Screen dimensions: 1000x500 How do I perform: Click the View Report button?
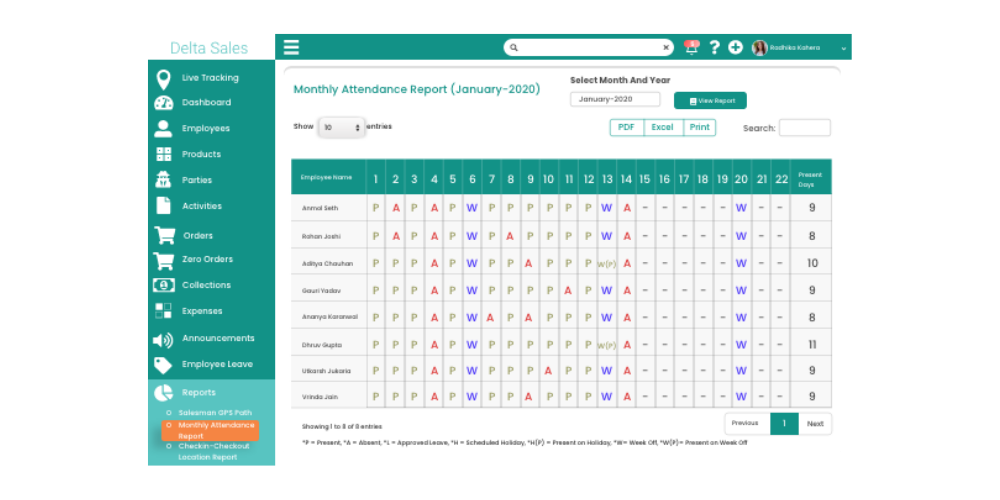710,101
